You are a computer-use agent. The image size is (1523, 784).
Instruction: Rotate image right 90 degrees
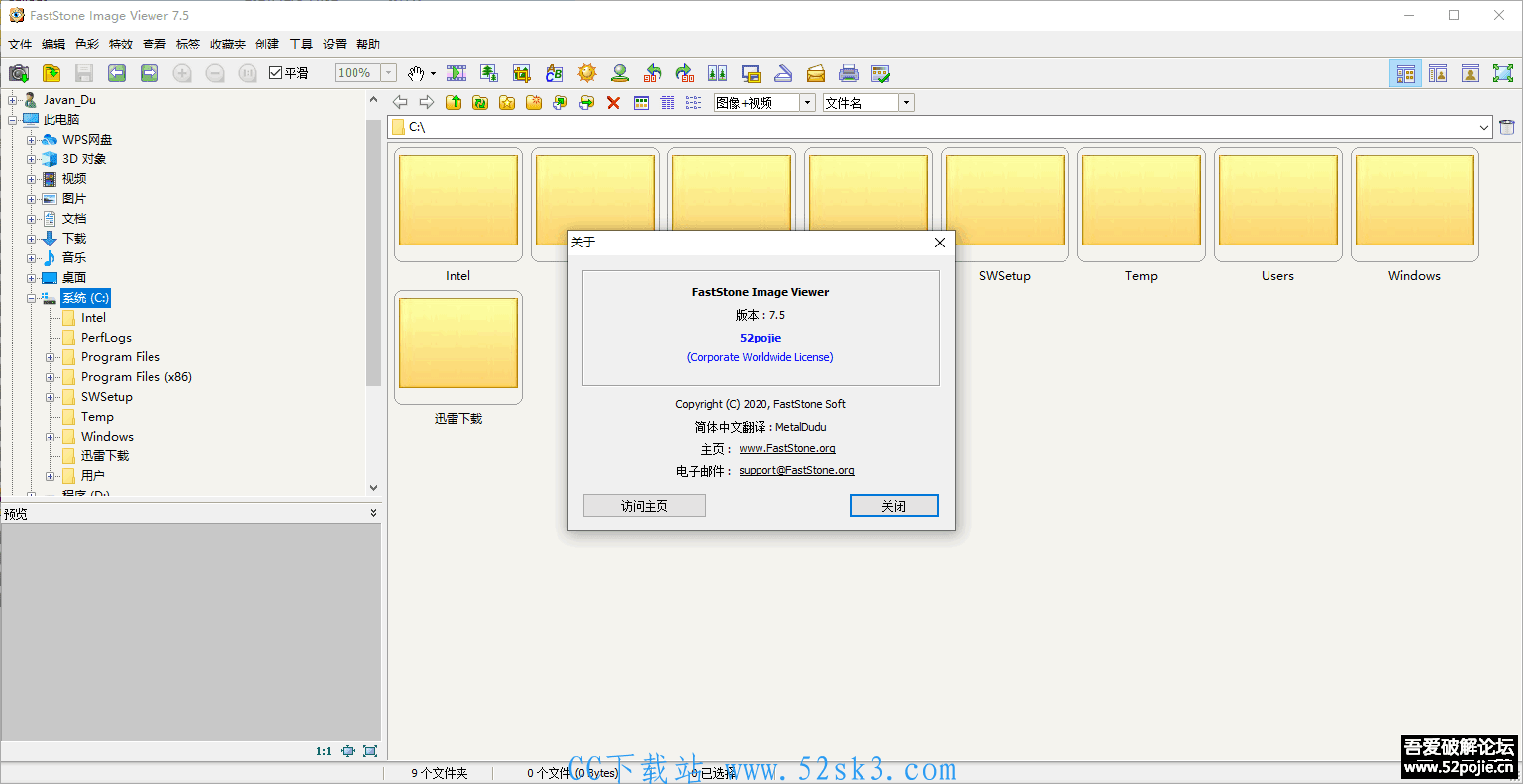[685, 73]
